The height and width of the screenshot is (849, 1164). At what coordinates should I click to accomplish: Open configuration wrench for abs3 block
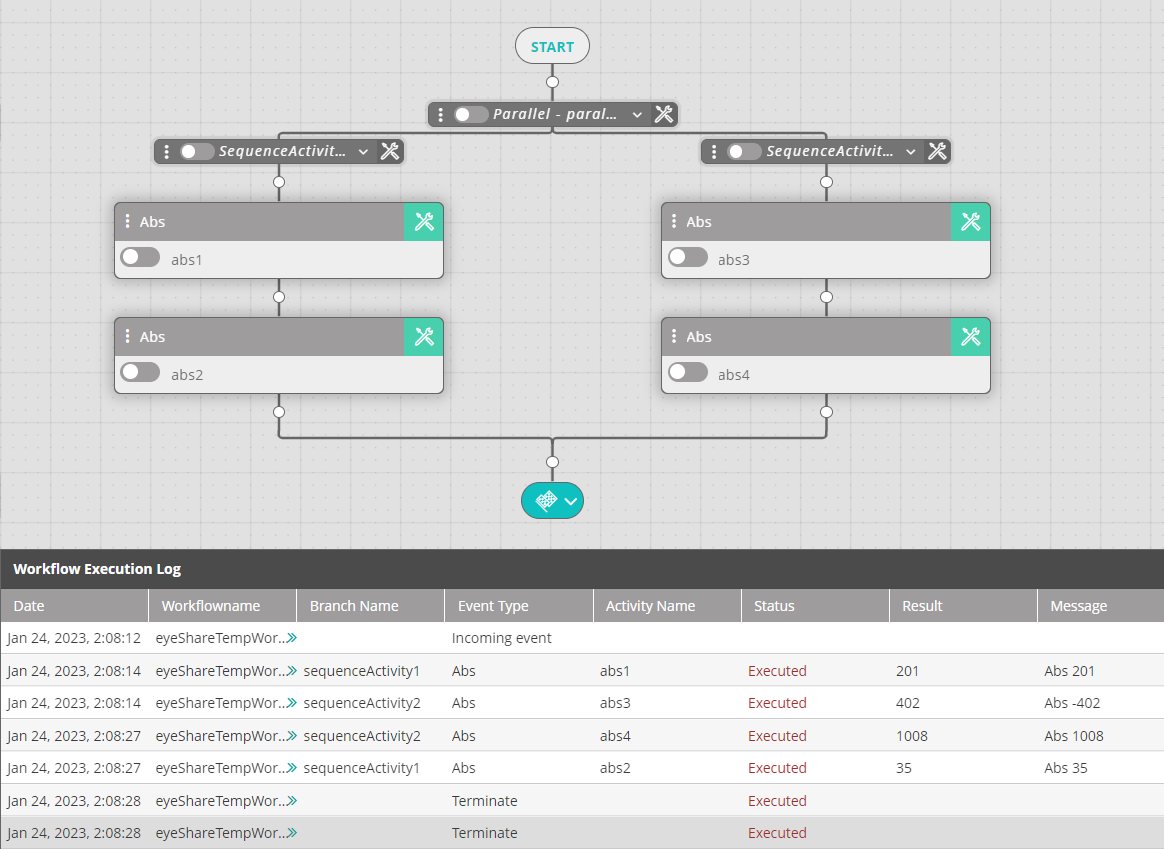[x=970, y=222]
